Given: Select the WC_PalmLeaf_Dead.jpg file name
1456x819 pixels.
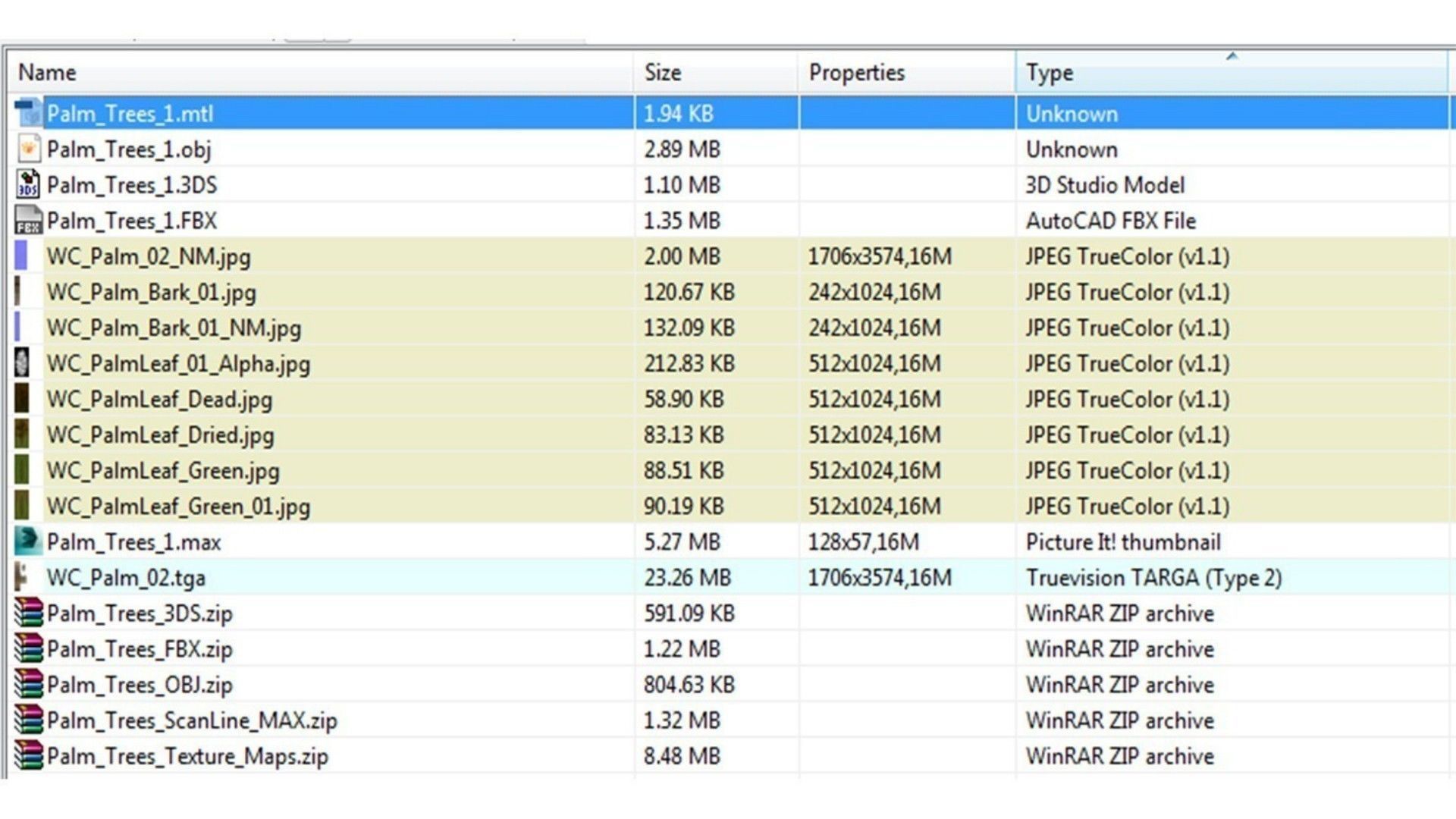Looking at the screenshot, I should 159,400.
